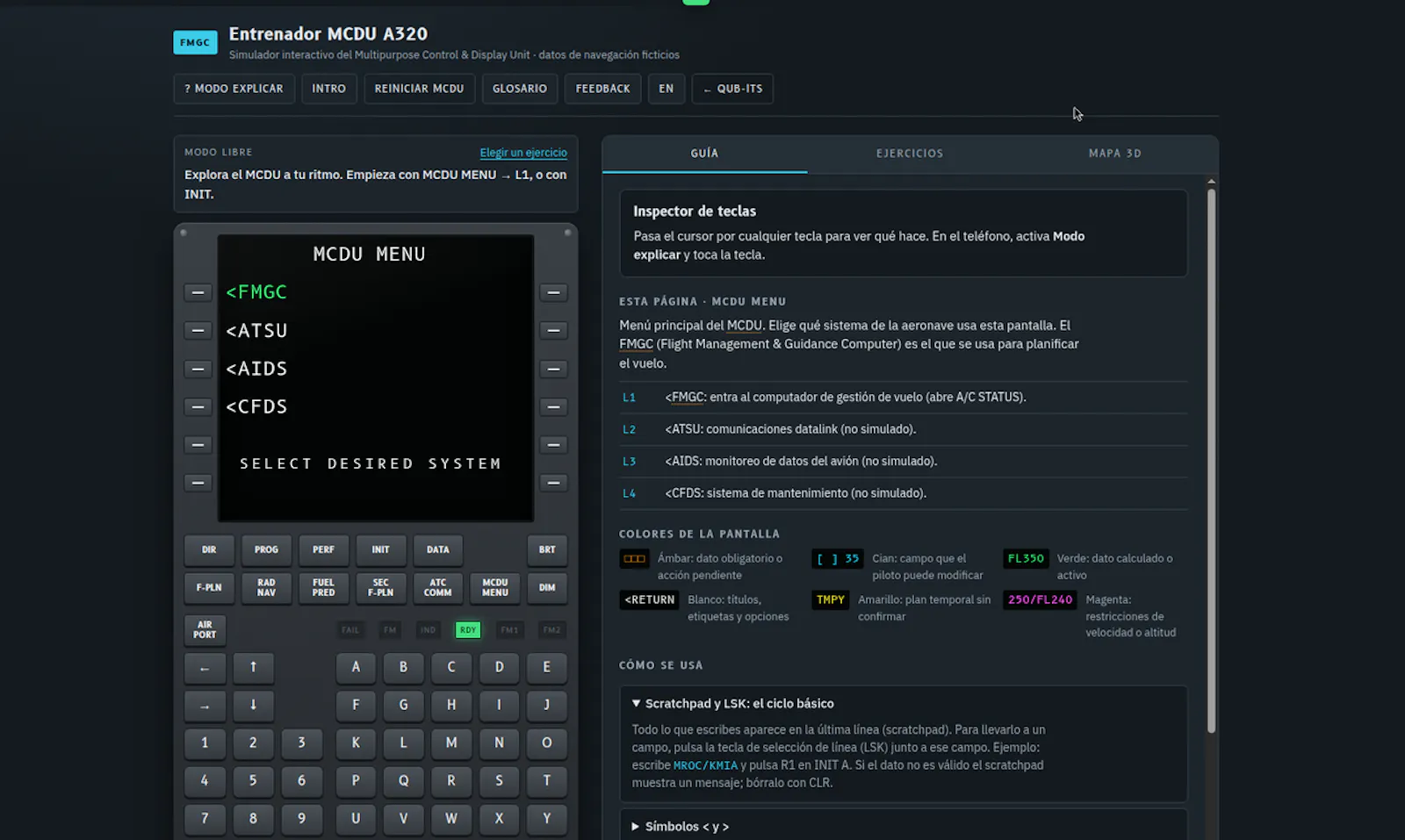Click the FUEL PRED key

(323, 588)
